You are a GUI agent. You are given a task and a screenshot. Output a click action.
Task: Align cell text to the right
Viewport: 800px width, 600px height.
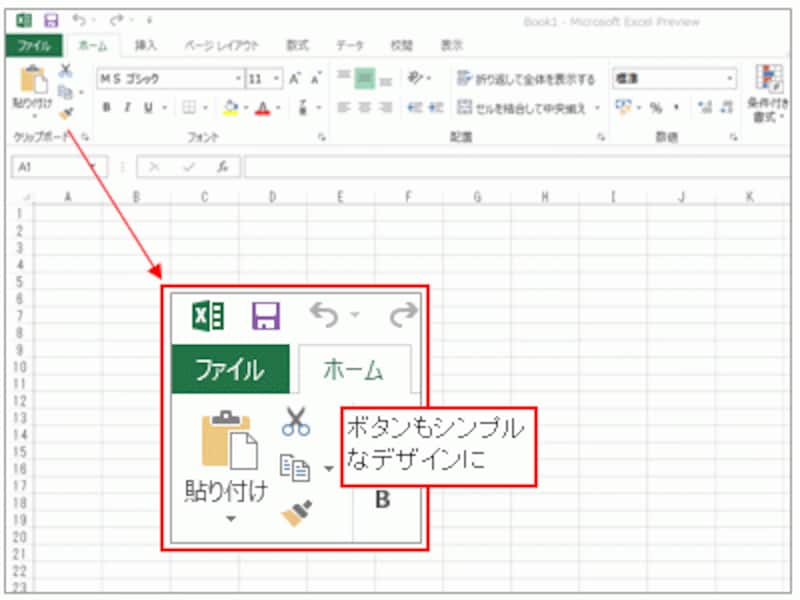pyautogui.click(x=386, y=108)
